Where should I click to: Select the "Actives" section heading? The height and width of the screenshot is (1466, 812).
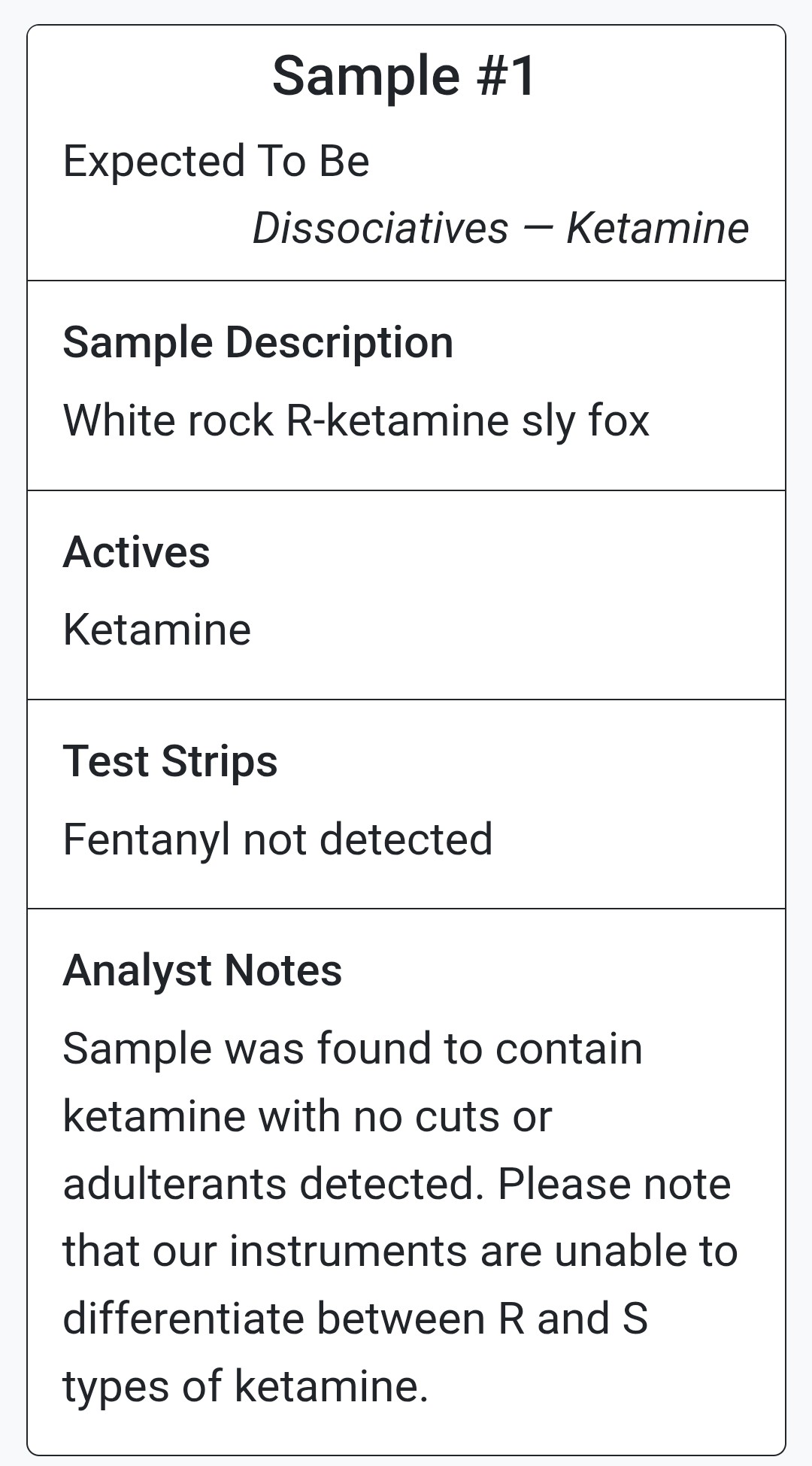coord(136,552)
